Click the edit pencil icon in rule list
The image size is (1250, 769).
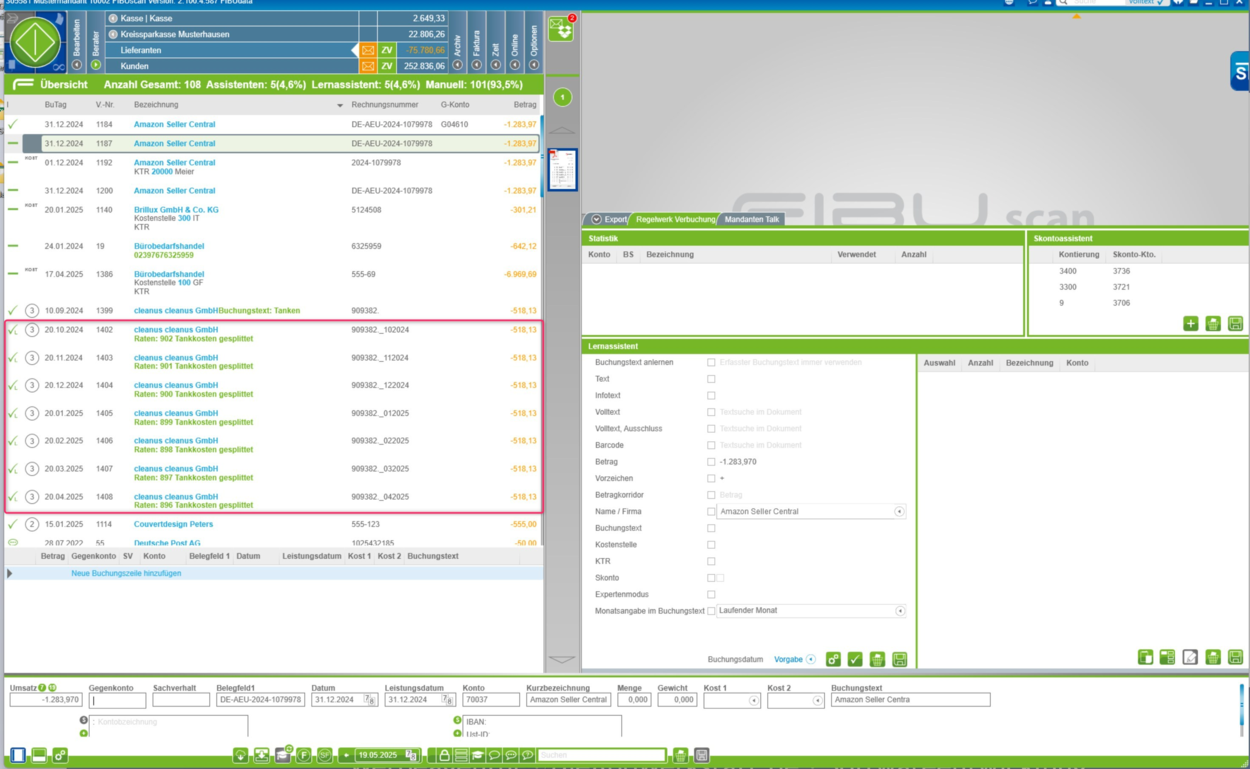tap(1190, 657)
